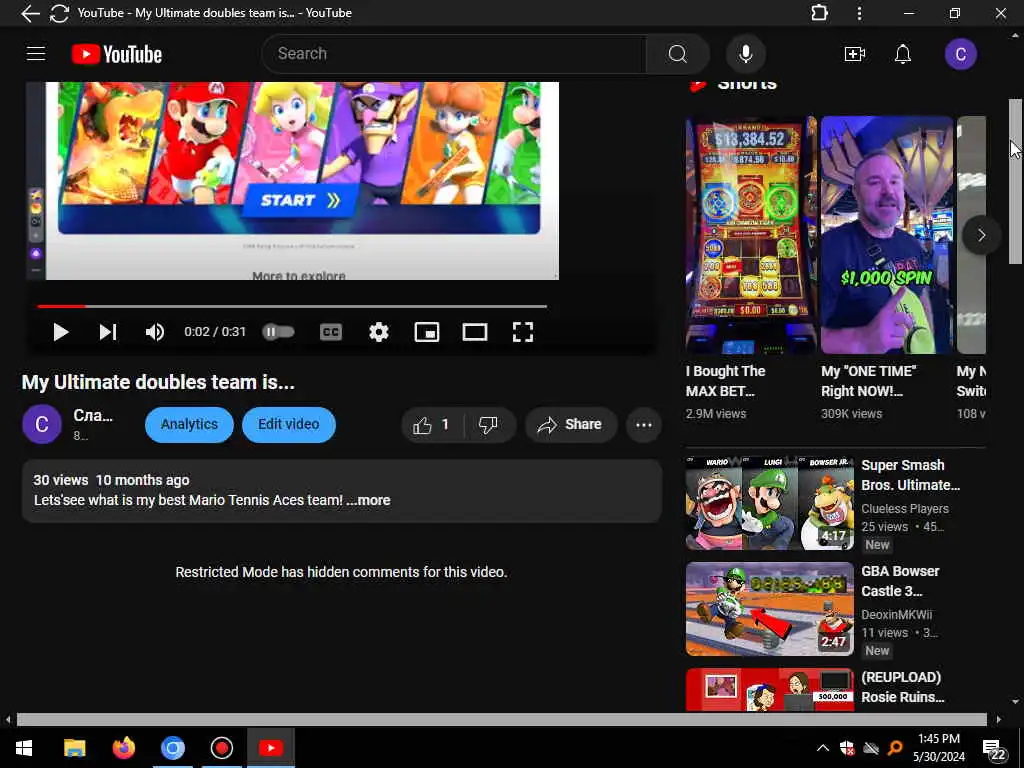Show the next Shorts with the right chevron
Screen dimensions: 1024x768
click(x=981, y=235)
